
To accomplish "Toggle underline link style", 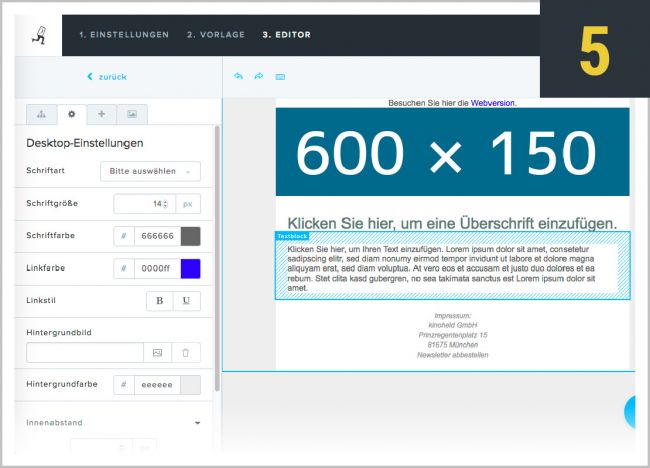I will tap(186, 301).
